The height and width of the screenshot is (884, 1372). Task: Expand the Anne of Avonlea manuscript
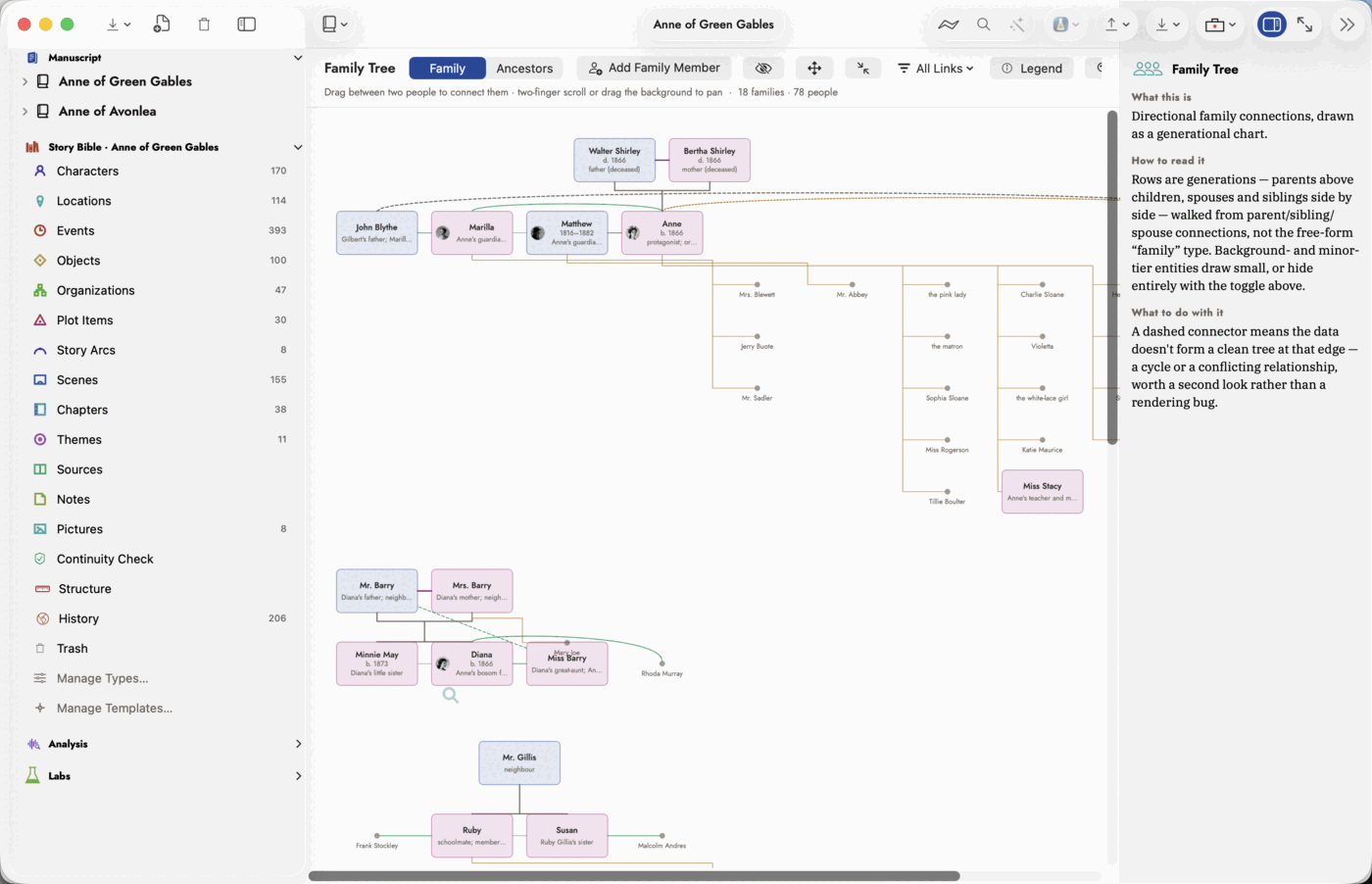pos(24,112)
